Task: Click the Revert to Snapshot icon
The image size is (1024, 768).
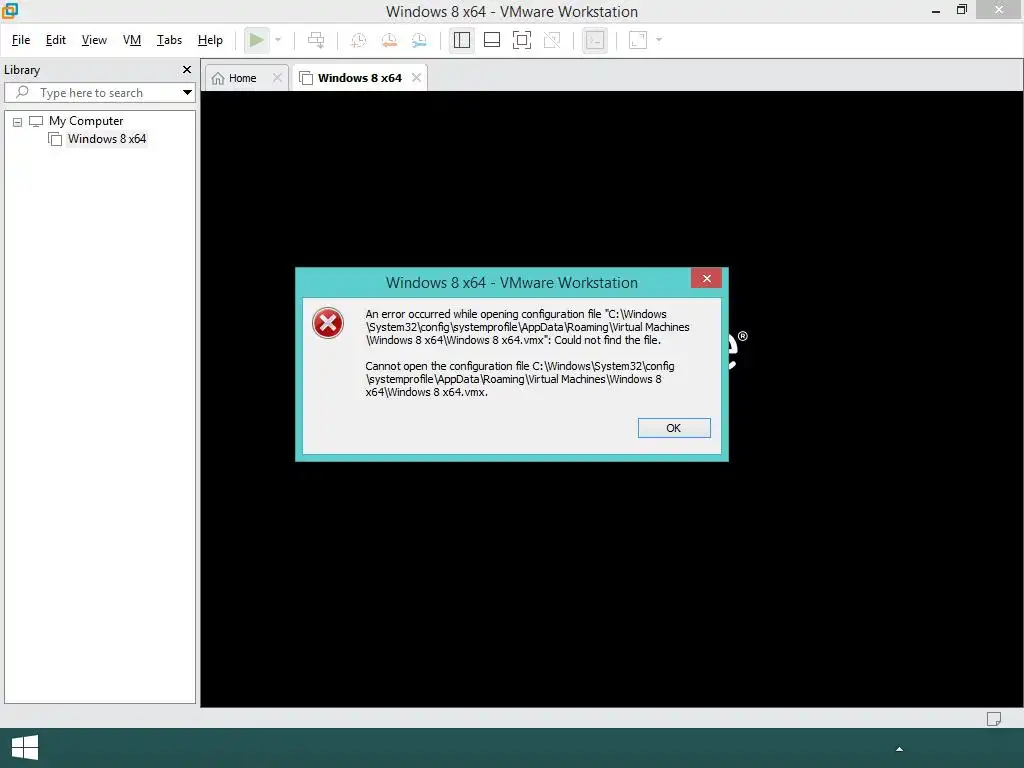Action: (389, 40)
